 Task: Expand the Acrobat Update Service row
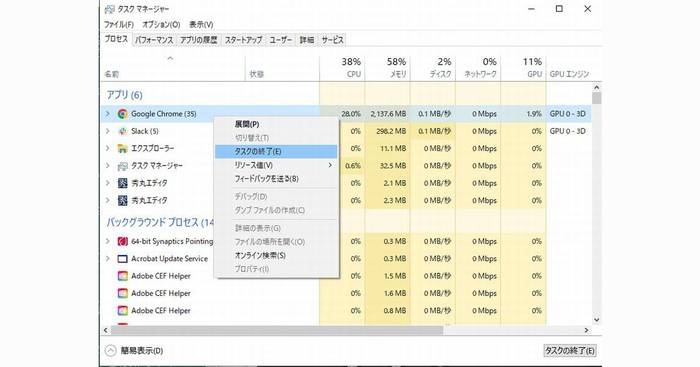(x=108, y=259)
